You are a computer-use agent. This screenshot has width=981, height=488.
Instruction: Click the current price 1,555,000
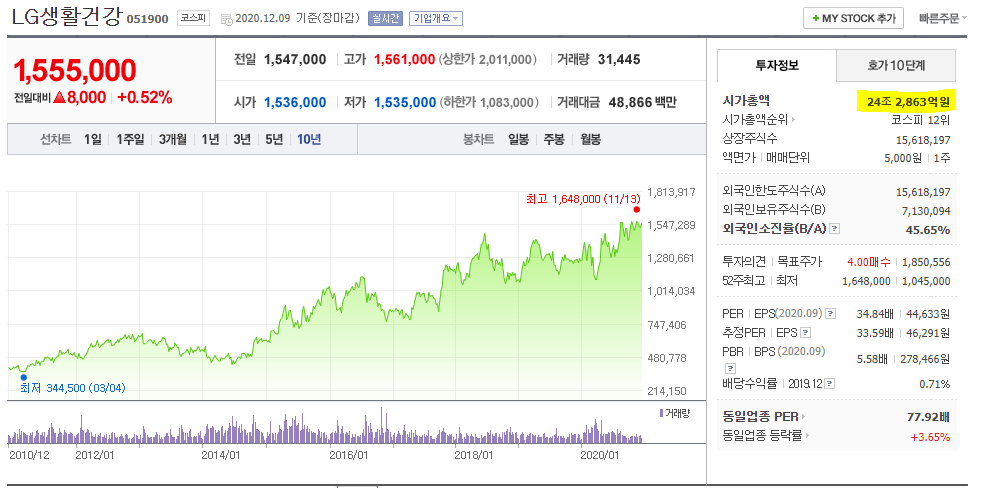click(75, 71)
